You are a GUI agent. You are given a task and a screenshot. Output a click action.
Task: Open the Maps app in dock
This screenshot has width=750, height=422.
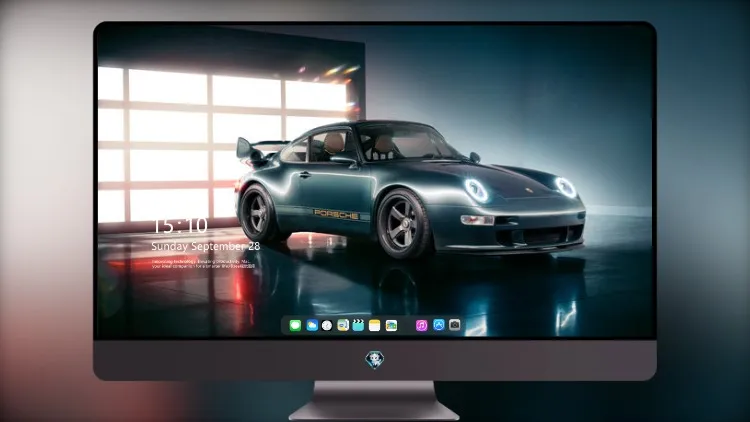coord(343,325)
